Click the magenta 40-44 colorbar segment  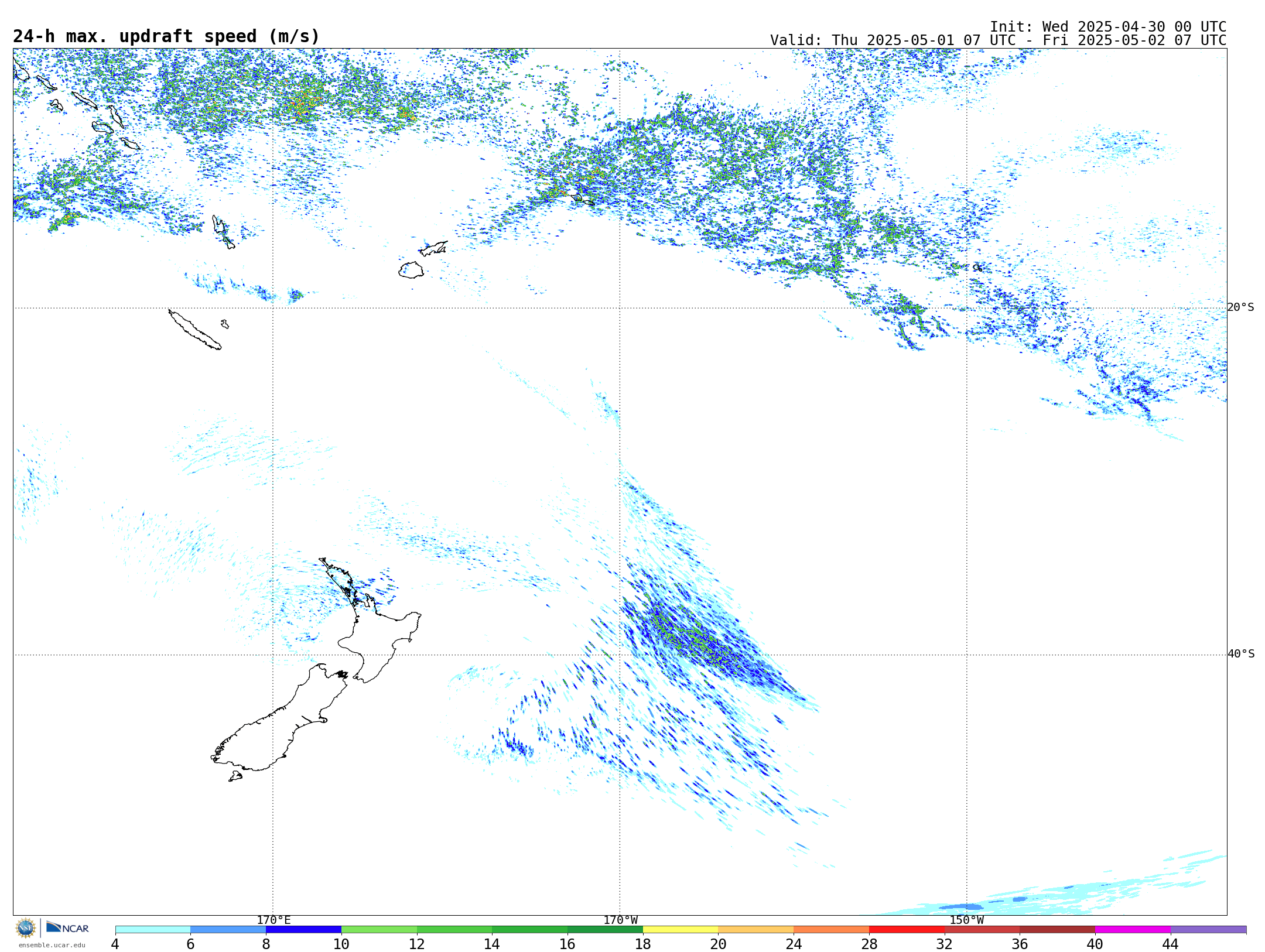point(1133,929)
